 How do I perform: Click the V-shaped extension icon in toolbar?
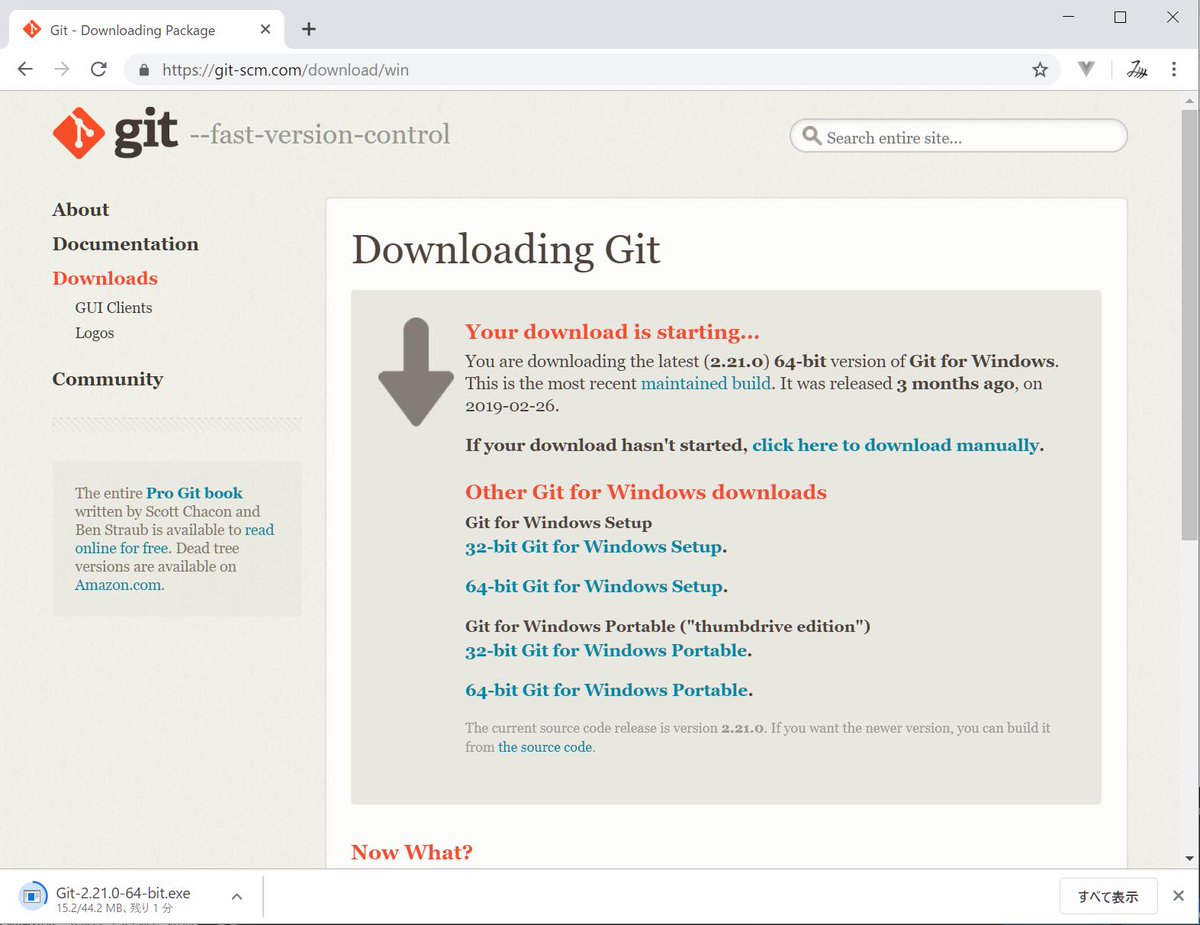(1087, 69)
